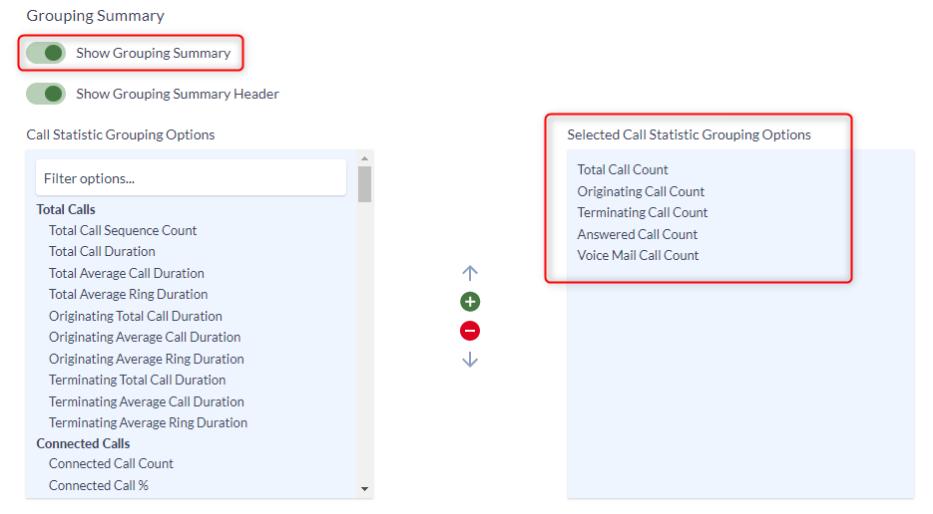Viewport: 933px width, 514px height.
Task: Select Originating Average Call Duration option
Action: (x=145, y=337)
